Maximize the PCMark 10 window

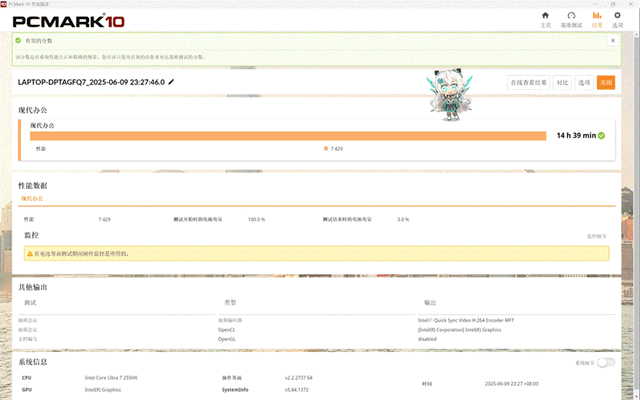(x=613, y=4)
